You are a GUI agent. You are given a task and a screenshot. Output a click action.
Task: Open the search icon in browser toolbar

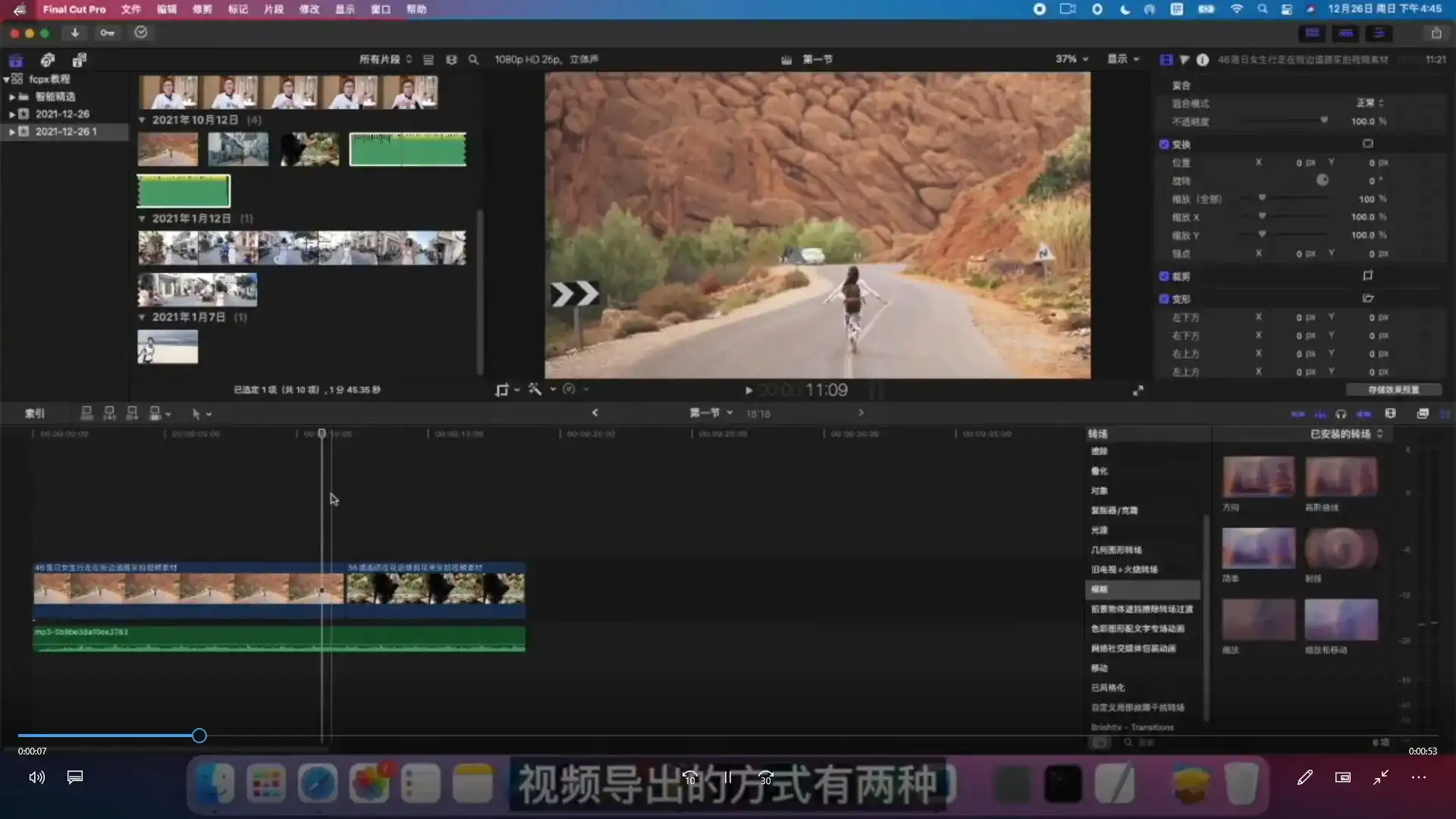tap(474, 59)
